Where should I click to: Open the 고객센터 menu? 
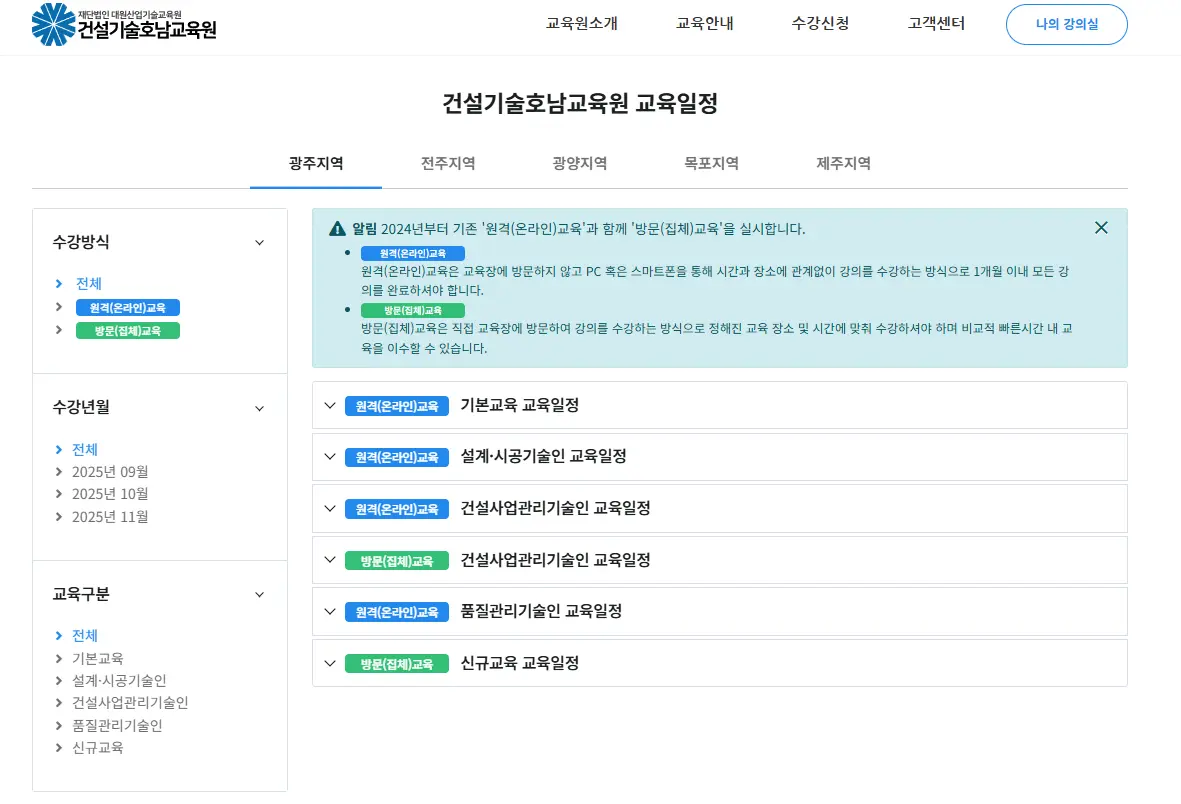pyautogui.click(x=934, y=24)
